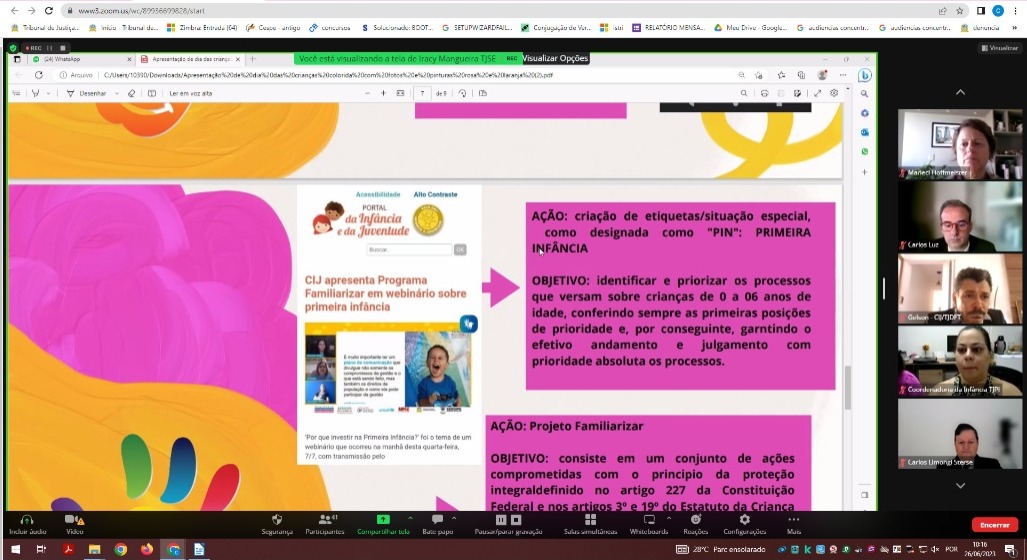
Task: Click the Segurança shield icon
Action: pyautogui.click(x=277, y=520)
